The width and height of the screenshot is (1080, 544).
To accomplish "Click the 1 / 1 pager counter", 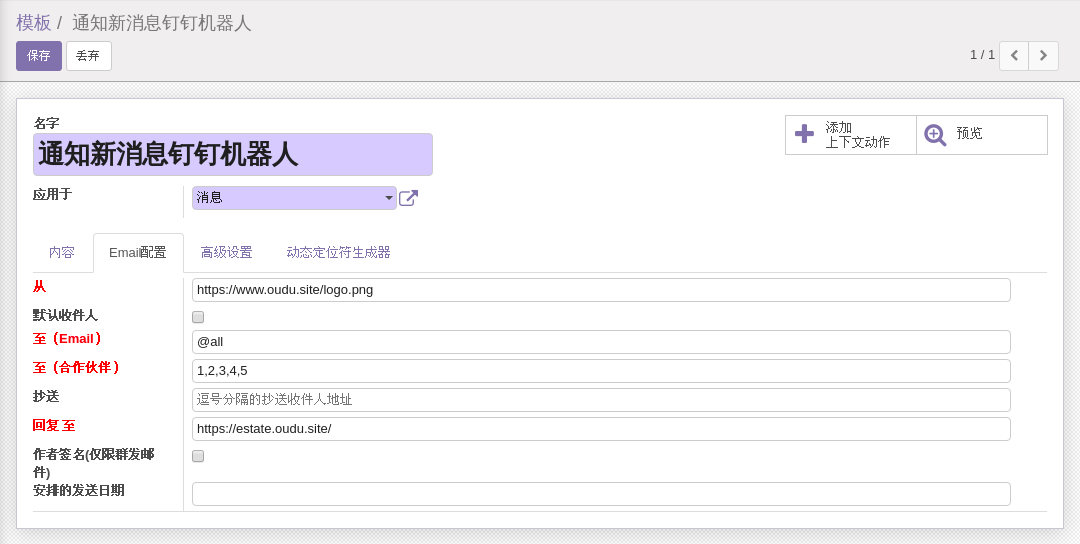I will pyautogui.click(x=982, y=55).
